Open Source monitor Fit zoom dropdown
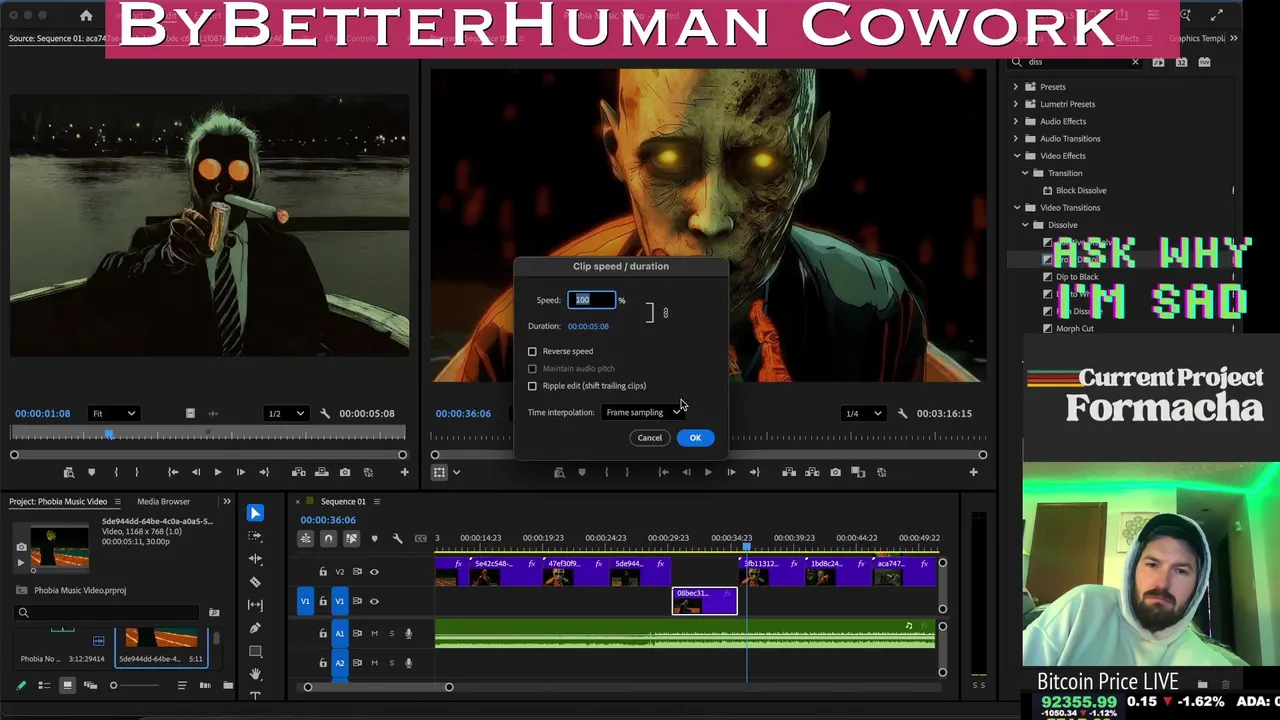This screenshot has width=1280, height=720. [x=114, y=413]
